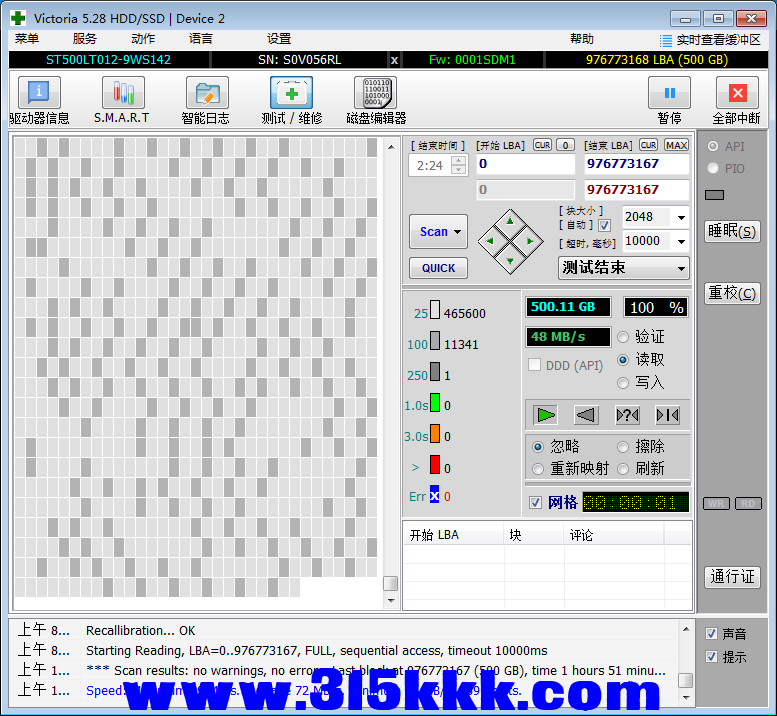This screenshot has width=777, height=716.
Task: Toggle the hints (提示) checkbox
Action: (x=711, y=657)
